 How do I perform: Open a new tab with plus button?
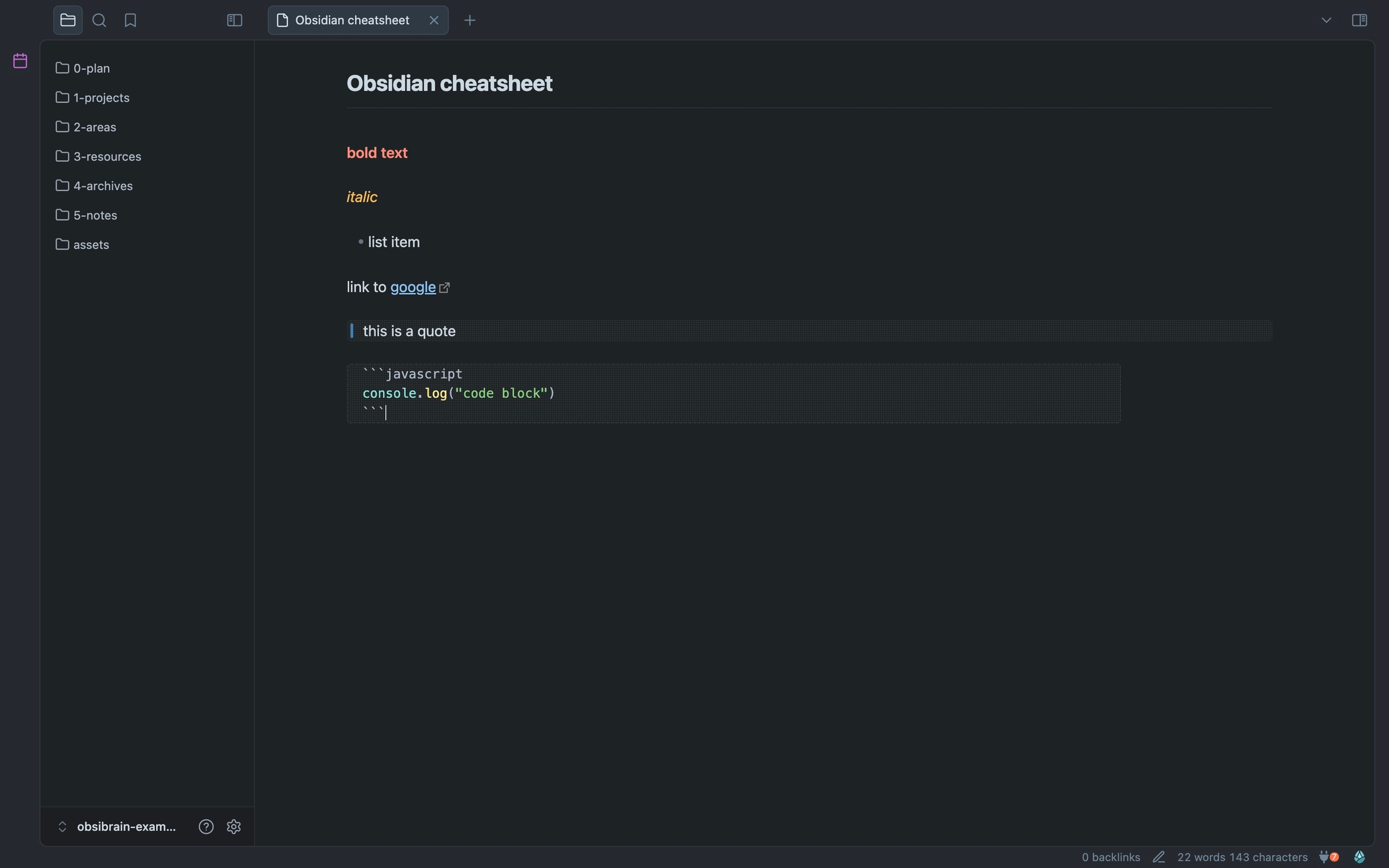pyautogui.click(x=470, y=20)
